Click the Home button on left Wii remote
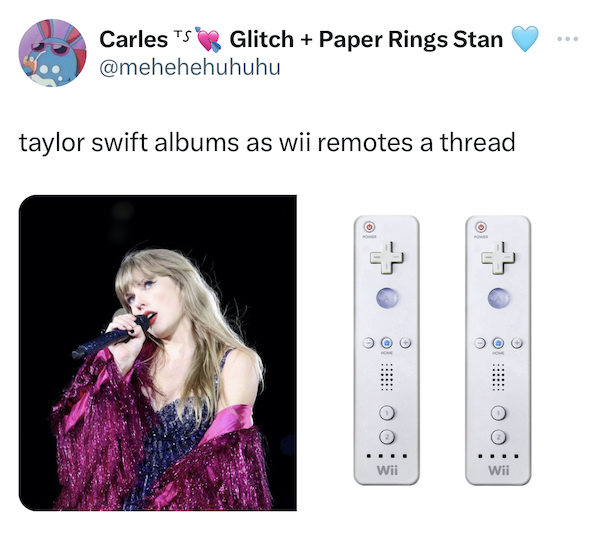This screenshot has height=536, width=600. [x=386, y=343]
